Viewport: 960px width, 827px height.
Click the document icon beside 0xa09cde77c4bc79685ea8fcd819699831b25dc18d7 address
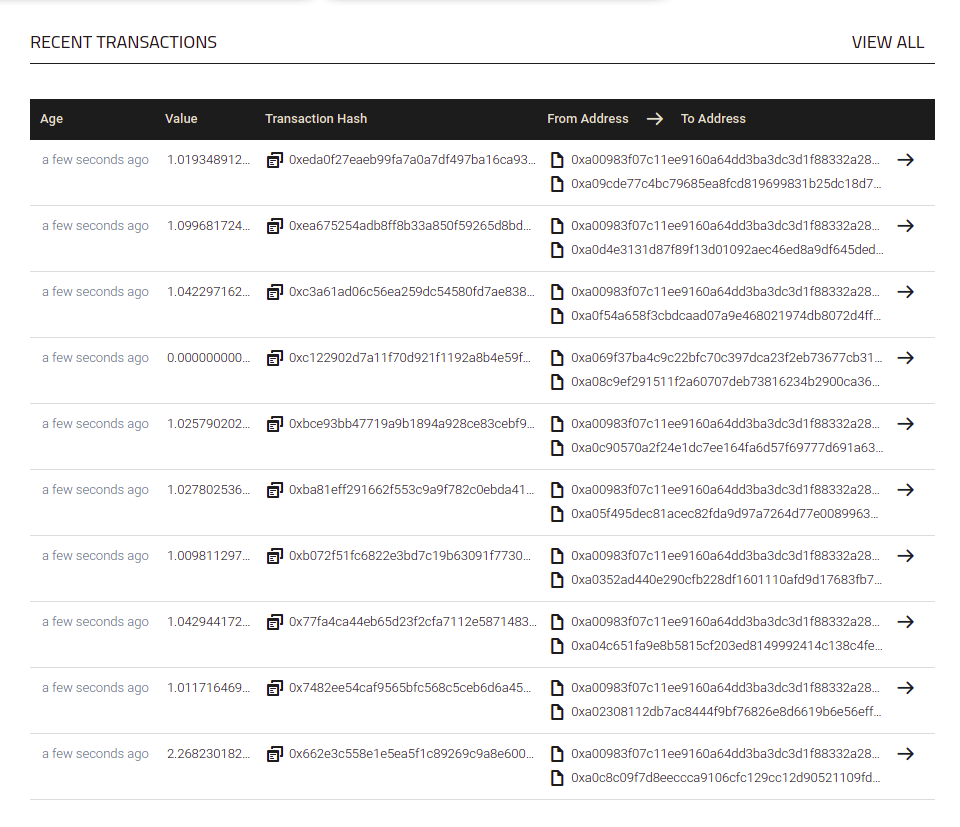pos(557,184)
